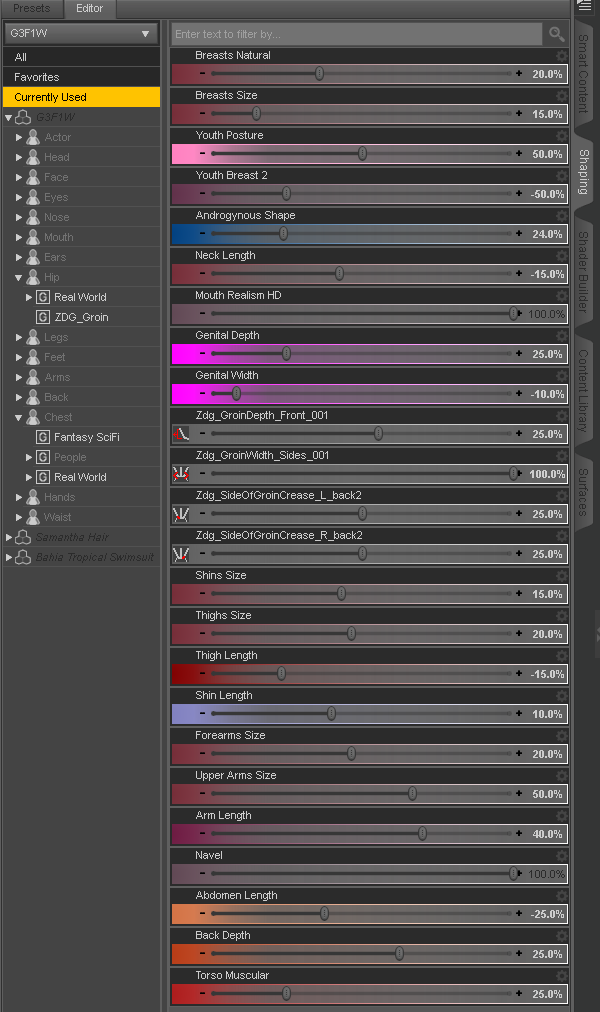Click Zdg_SideOfGroinCrease_R_back2 thumbnail icon
The image size is (600, 1012).
click(x=181, y=554)
